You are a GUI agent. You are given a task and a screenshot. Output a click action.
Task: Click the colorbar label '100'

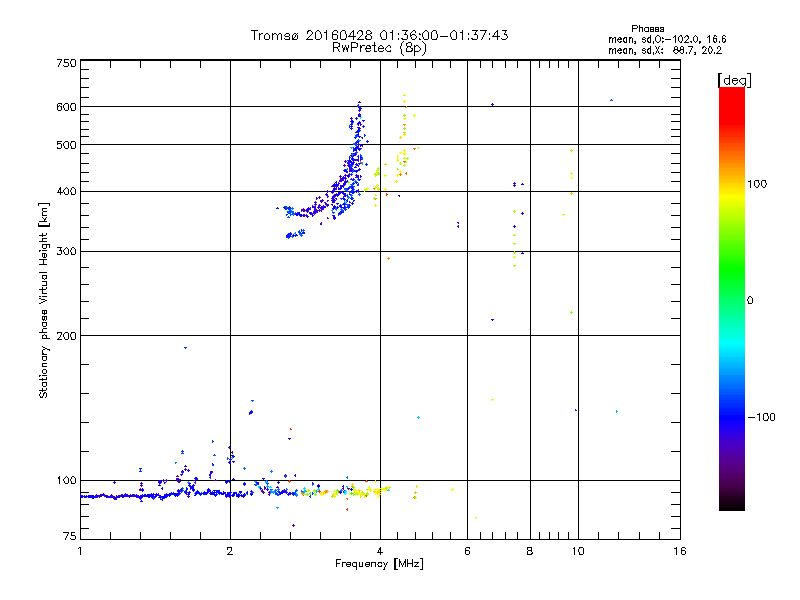757,184
